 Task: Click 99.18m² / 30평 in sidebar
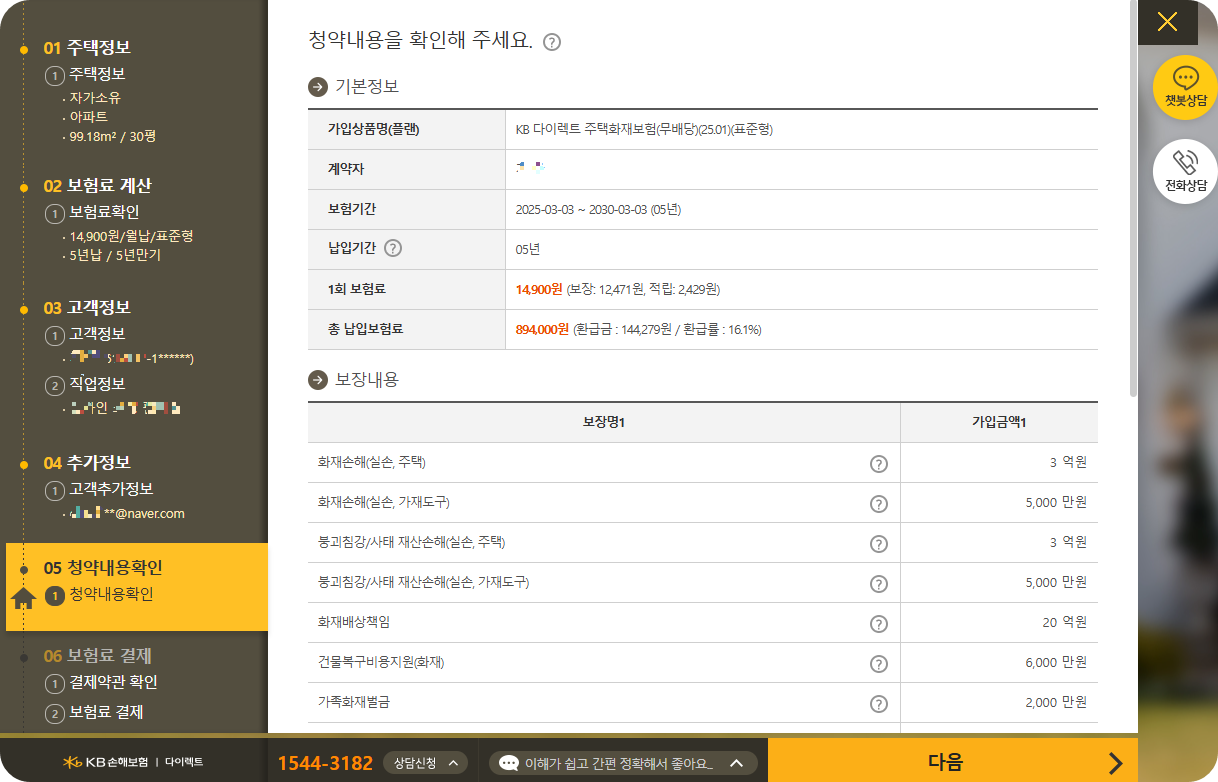point(113,136)
